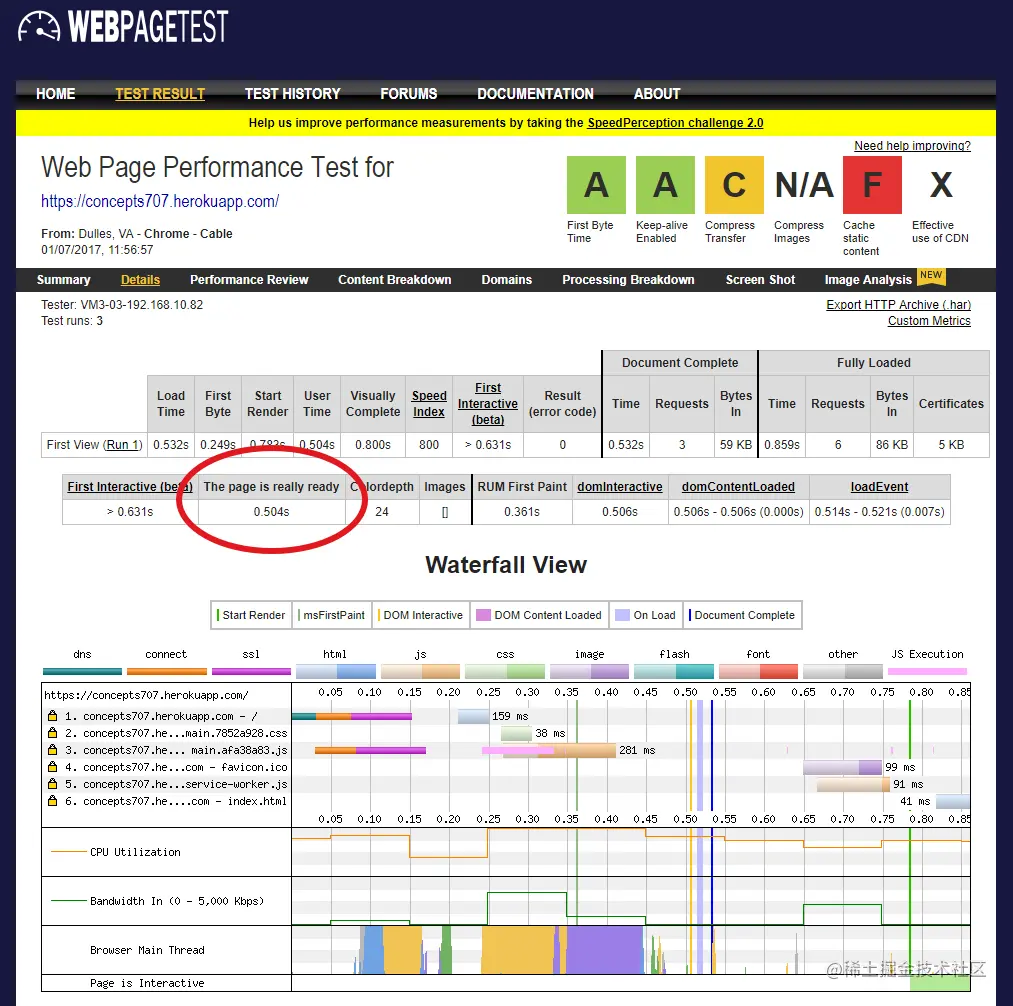
Task: Select the Details tab
Action: (140, 280)
